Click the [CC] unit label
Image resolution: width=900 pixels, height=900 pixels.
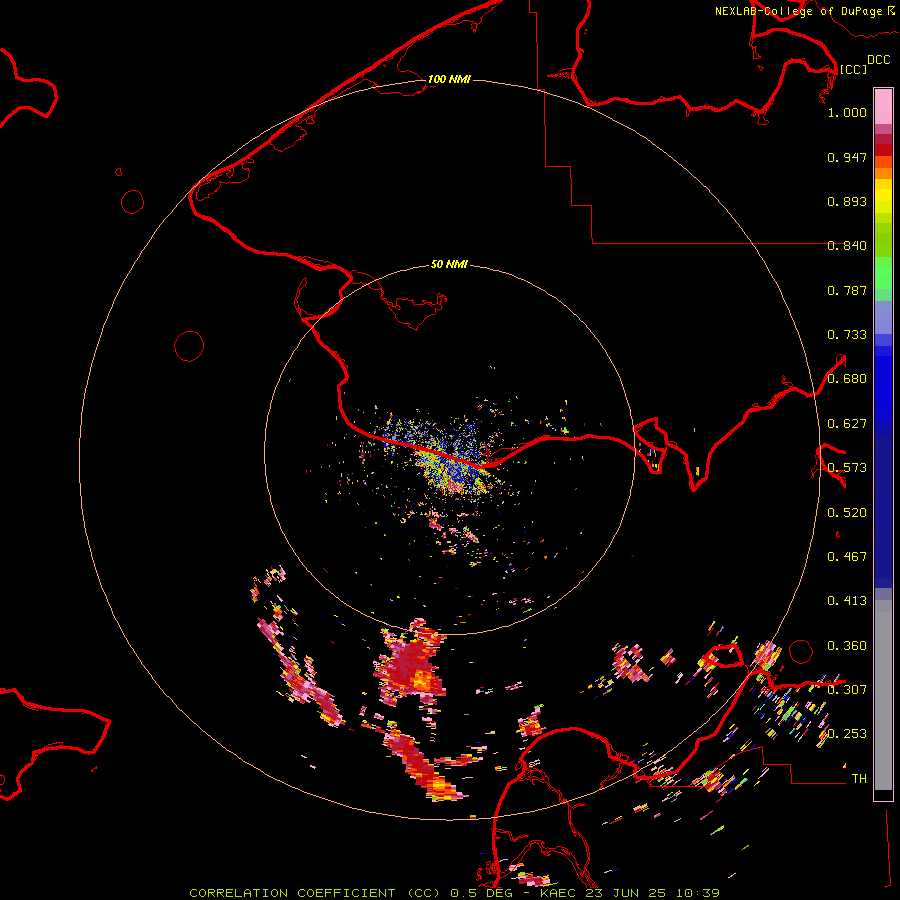point(853,69)
